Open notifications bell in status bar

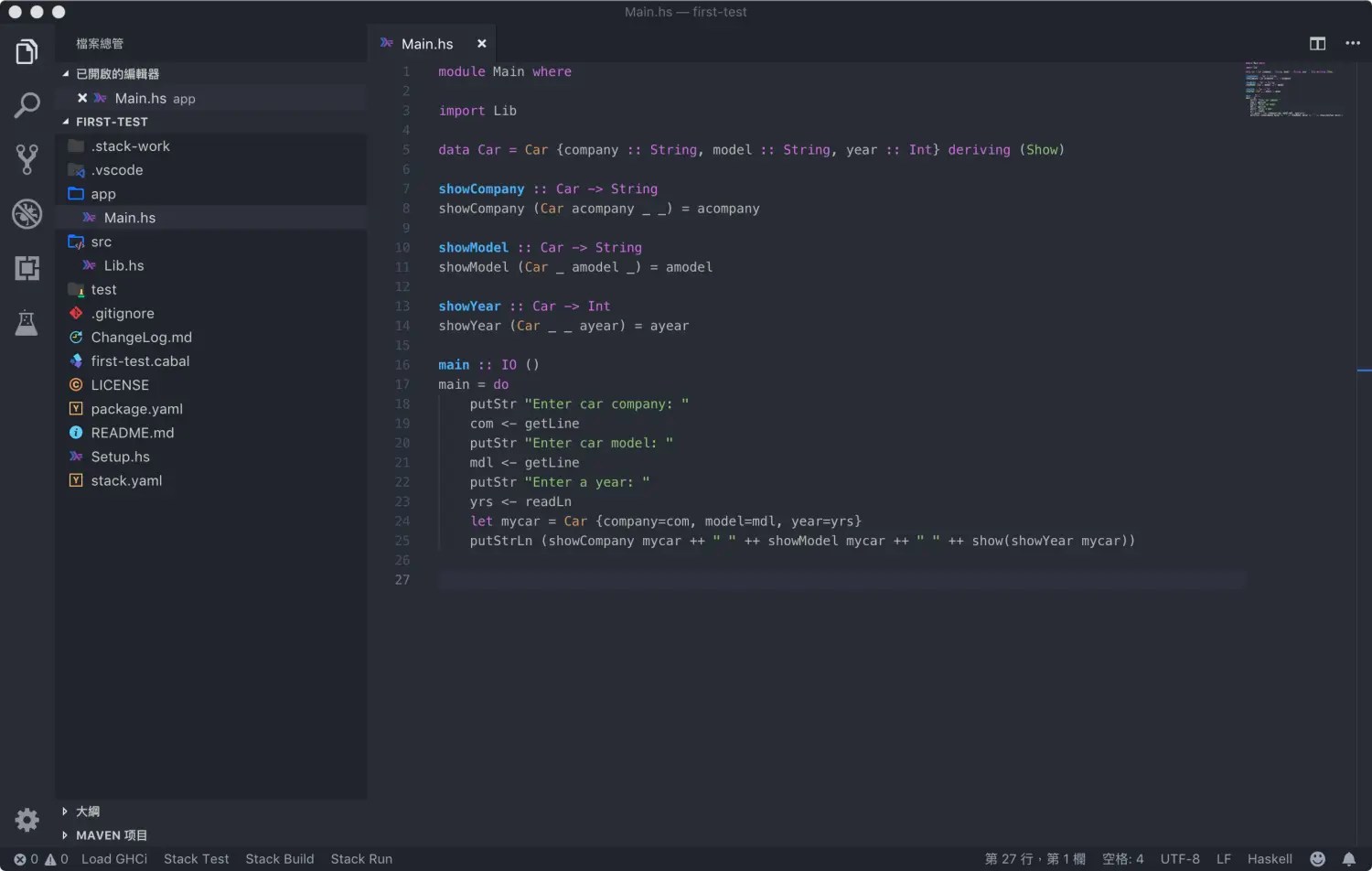click(x=1348, y=859)
